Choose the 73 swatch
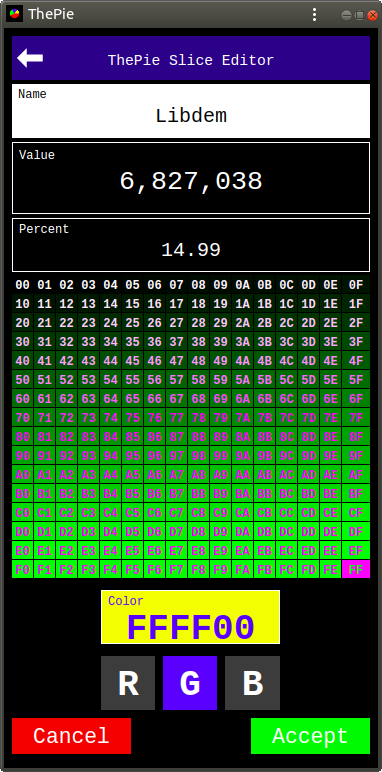The image size is (382, 772). [89, 418]
